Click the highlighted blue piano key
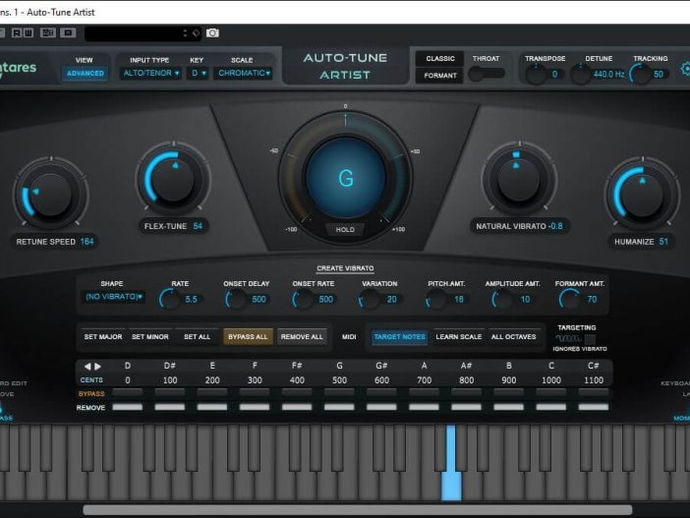 (x=451, y=463)
